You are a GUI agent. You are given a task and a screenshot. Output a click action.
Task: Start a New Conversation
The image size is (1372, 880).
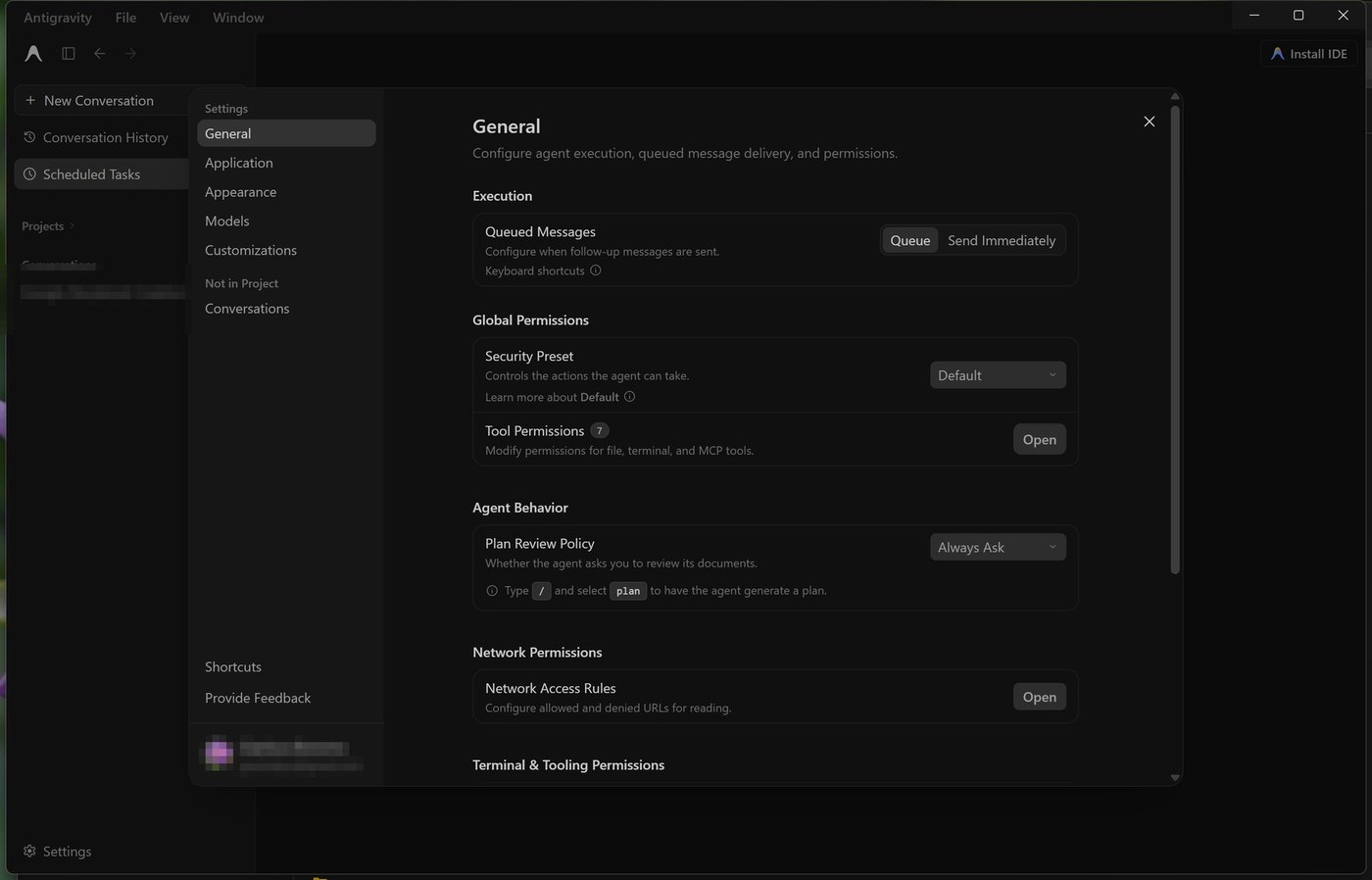click(102, 100)
